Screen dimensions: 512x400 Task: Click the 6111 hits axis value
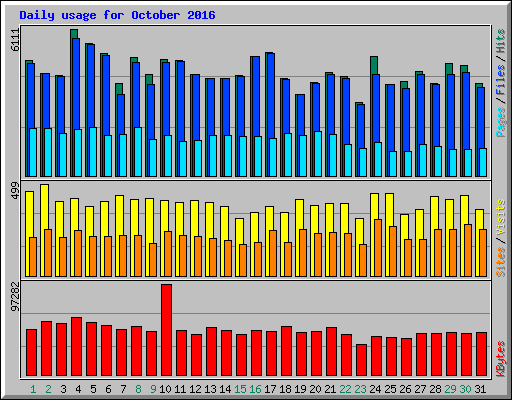15,40
